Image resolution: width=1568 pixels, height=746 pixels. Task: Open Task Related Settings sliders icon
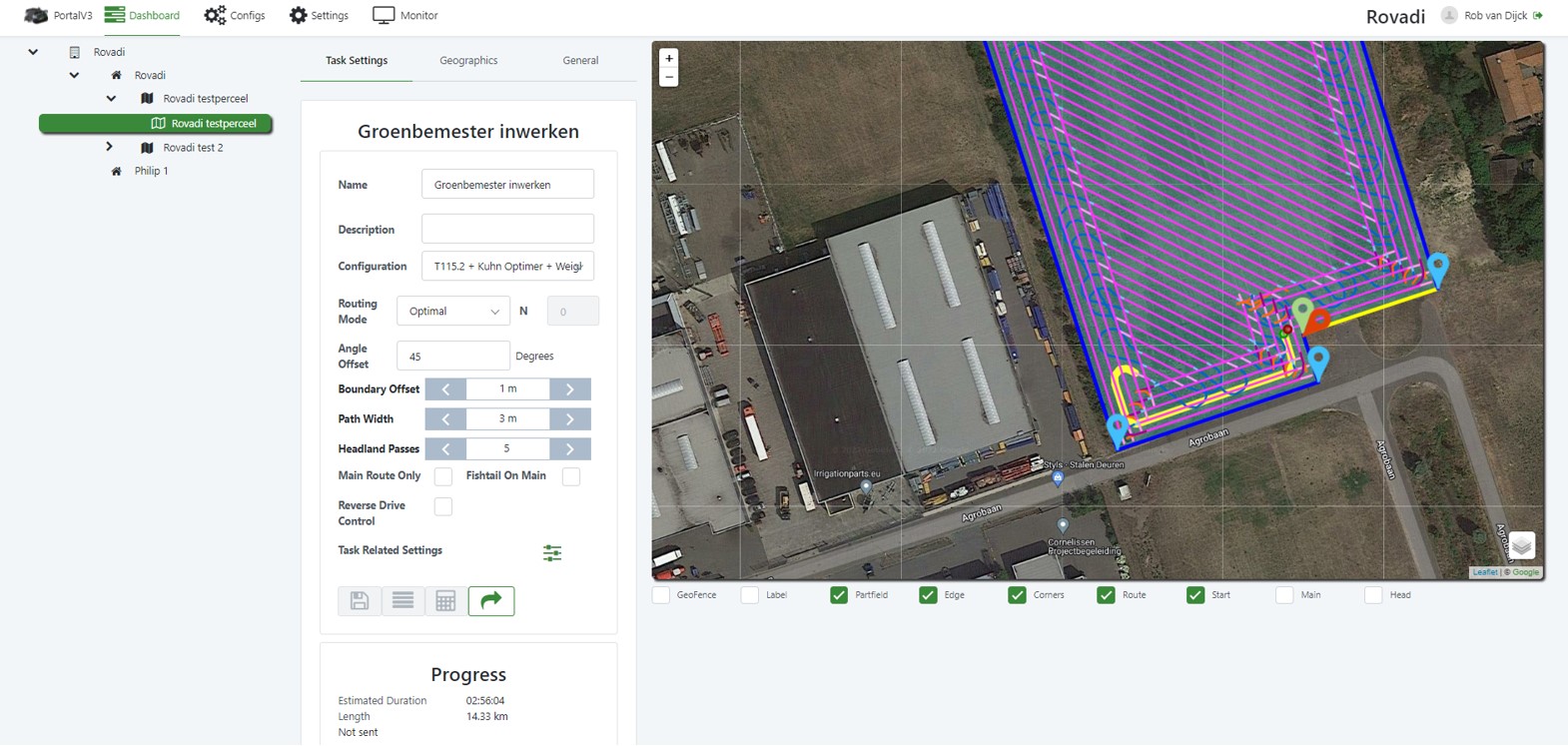click(x=552, y=552)
